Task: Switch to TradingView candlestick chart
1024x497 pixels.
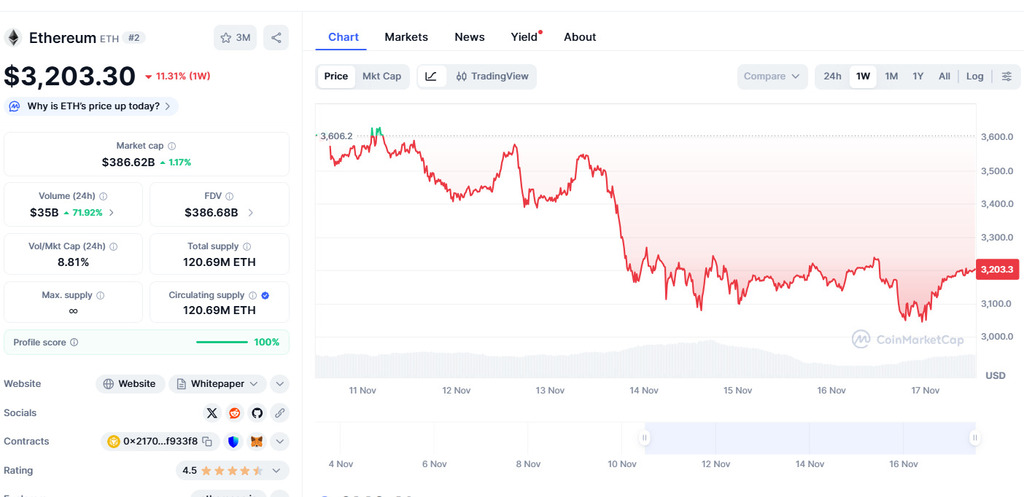Action: (x=492, y=76)
